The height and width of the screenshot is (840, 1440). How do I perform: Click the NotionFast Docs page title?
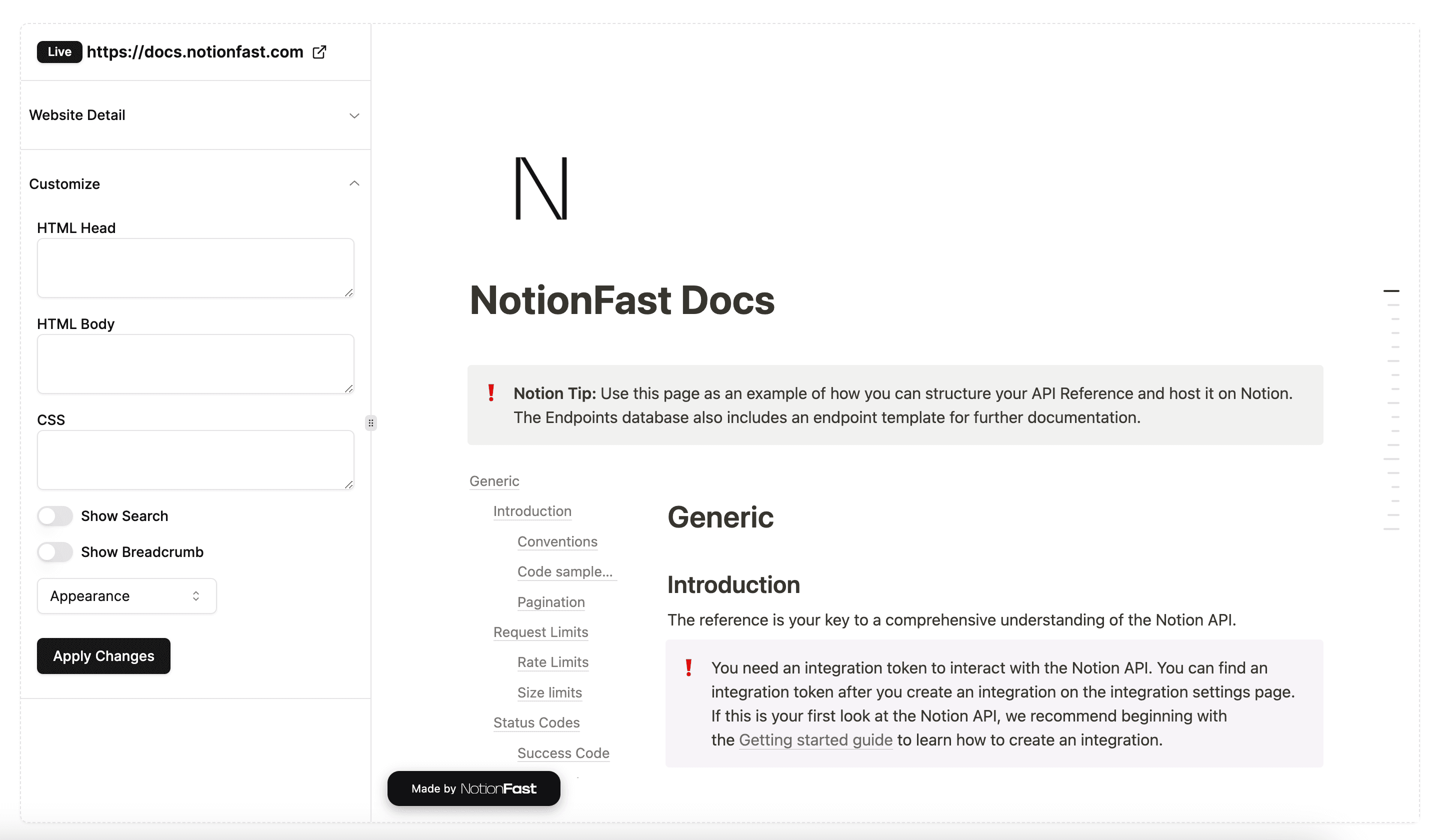tap(621, 300)
